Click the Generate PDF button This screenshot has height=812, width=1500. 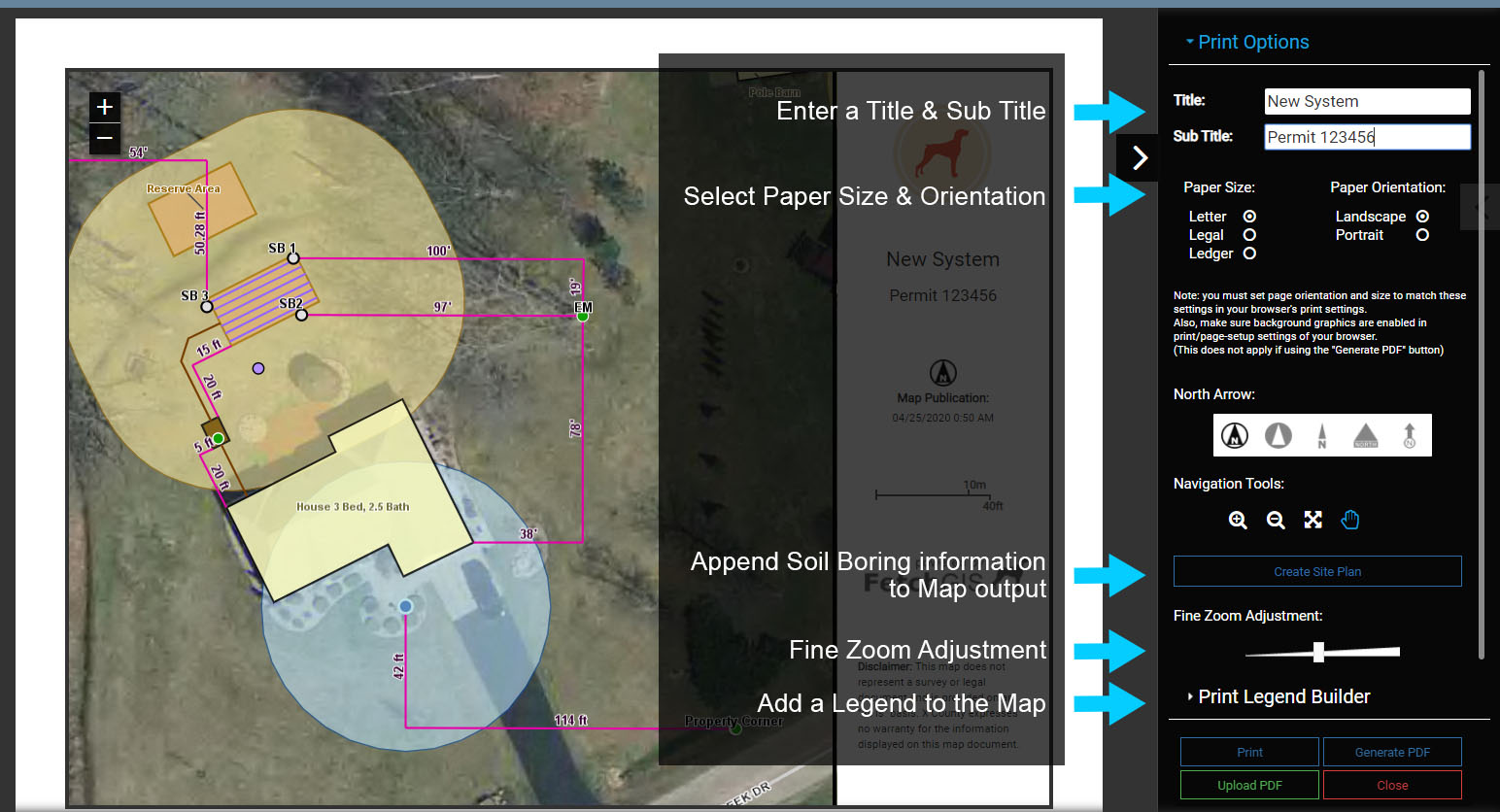pos(1392,752)
